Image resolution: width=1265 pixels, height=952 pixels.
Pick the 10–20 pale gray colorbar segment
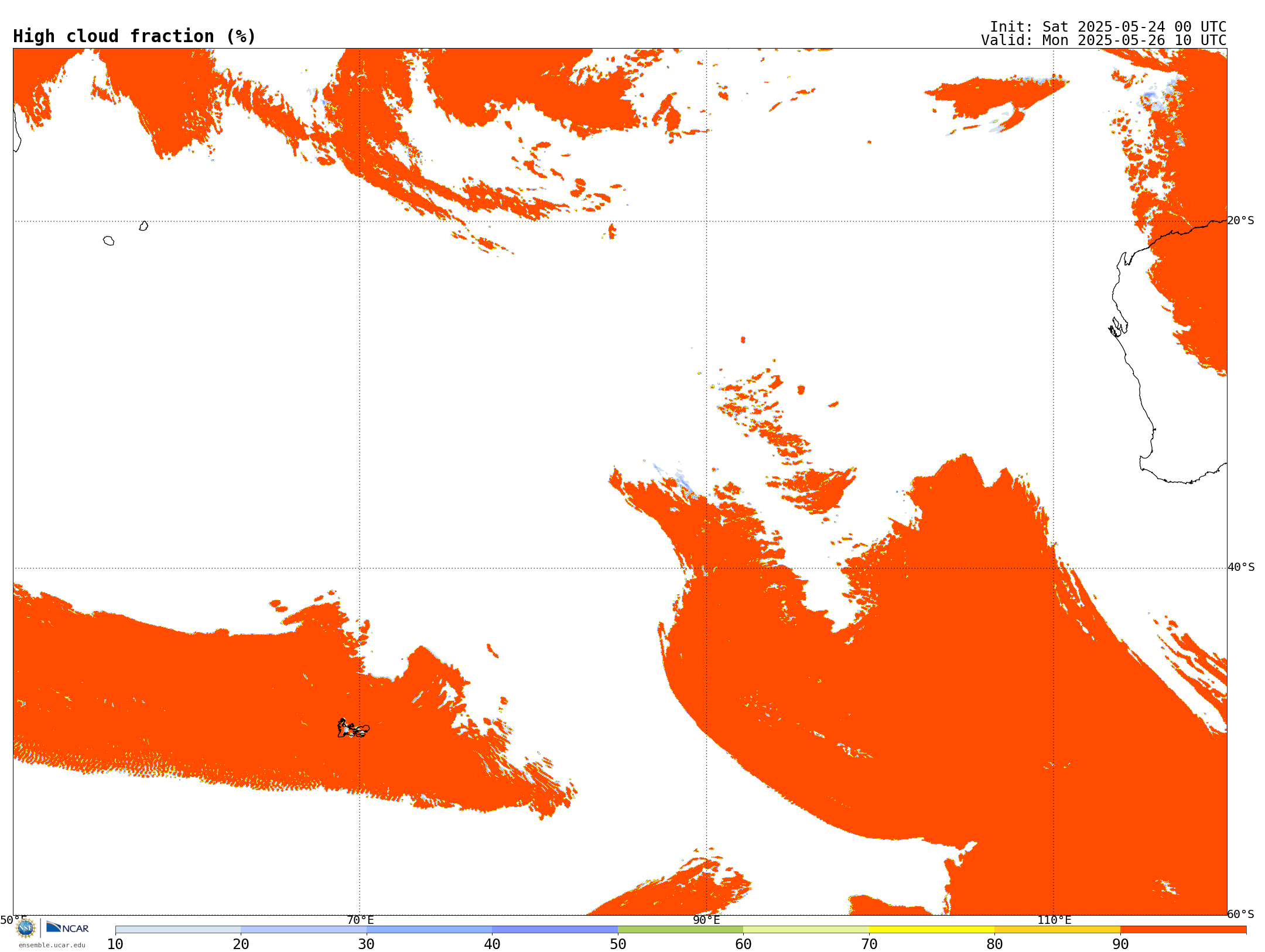[178, 930]
